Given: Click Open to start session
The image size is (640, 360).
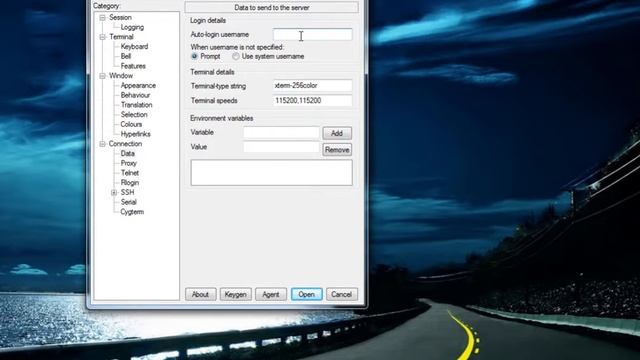Looking at the screenshot, I should pyautogui.click(x=307, y=294).
